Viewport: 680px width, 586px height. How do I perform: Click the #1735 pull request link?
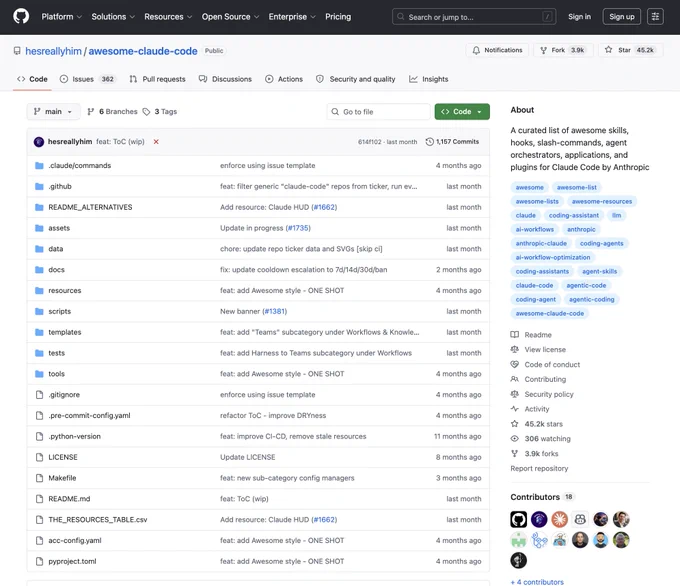(x=298, y=228)
